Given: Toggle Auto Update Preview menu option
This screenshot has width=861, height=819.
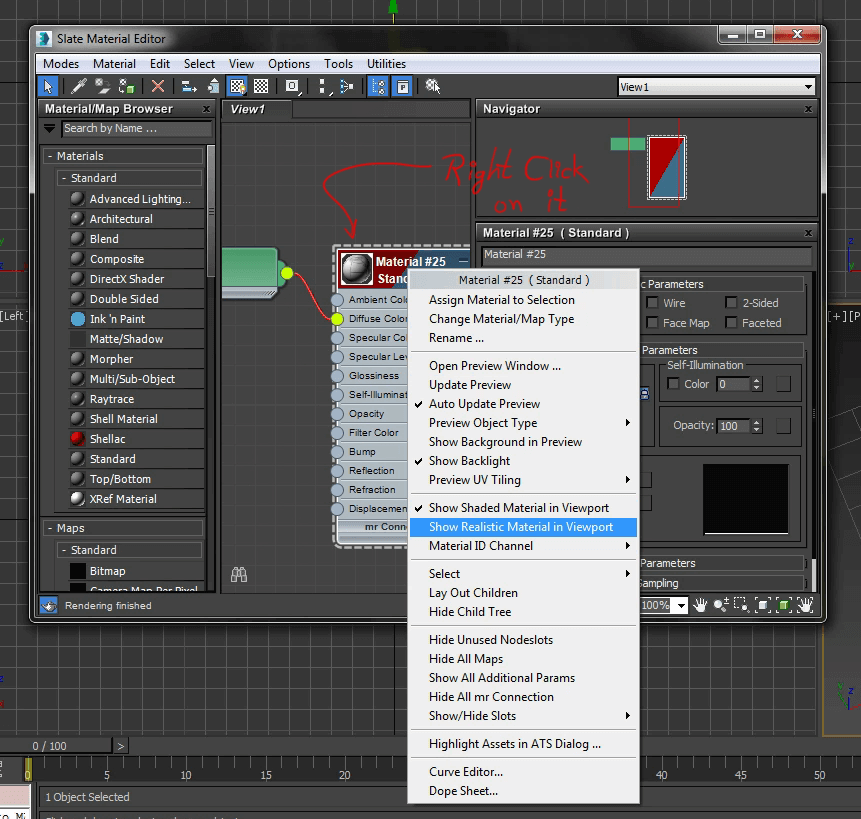Looking at the screenshot, I should (x=524, y=404).
